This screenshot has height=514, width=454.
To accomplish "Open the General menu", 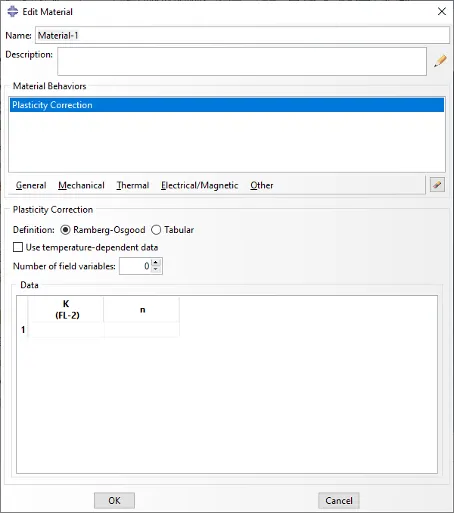I will [31, 185].
